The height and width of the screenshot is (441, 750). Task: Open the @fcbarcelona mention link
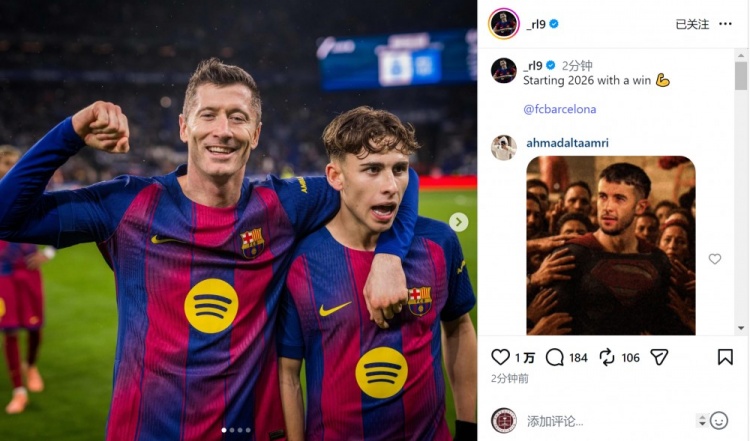click(559, 109)
